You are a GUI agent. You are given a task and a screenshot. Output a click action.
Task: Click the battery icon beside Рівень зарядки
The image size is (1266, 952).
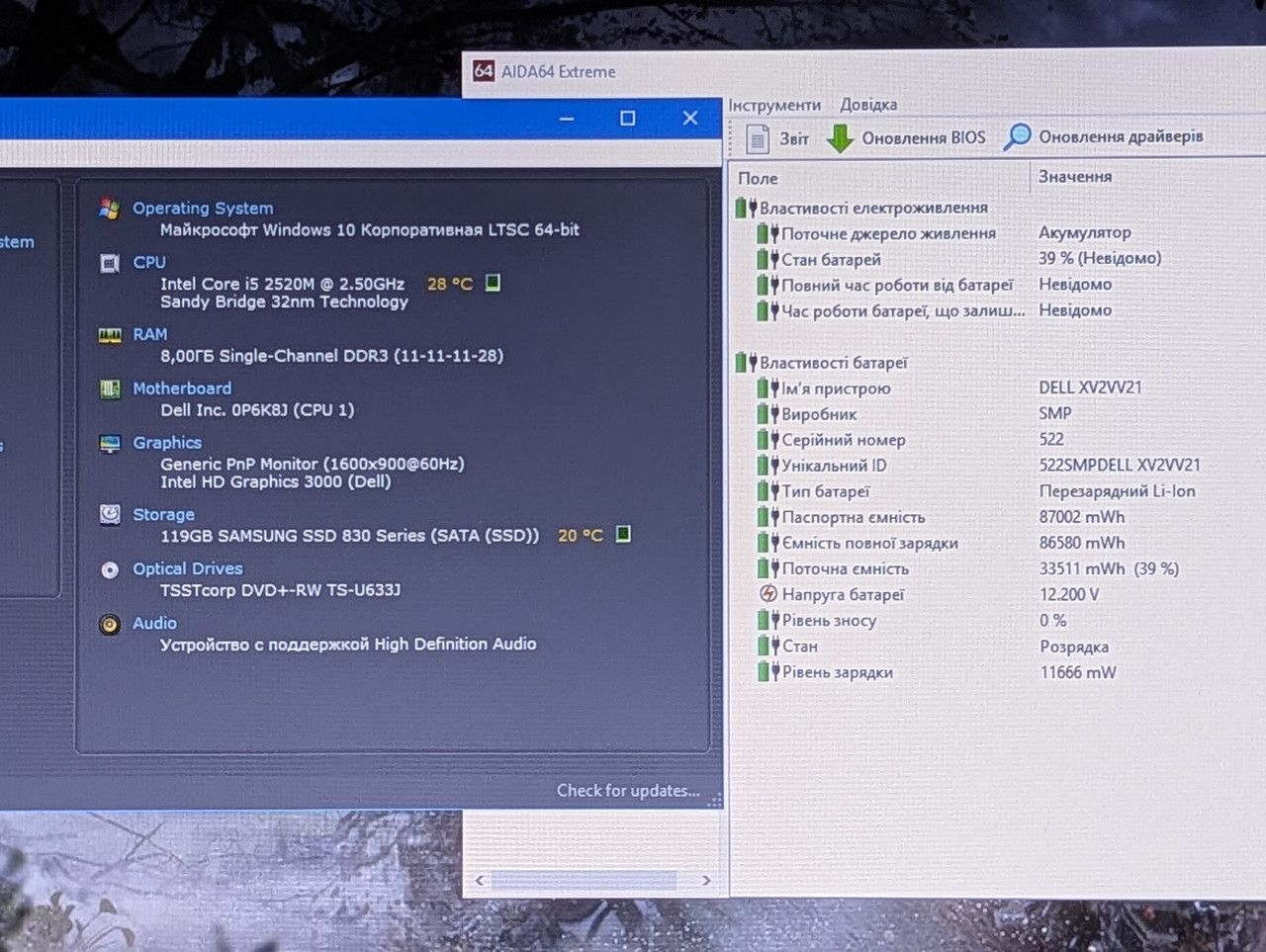(768, 672)
